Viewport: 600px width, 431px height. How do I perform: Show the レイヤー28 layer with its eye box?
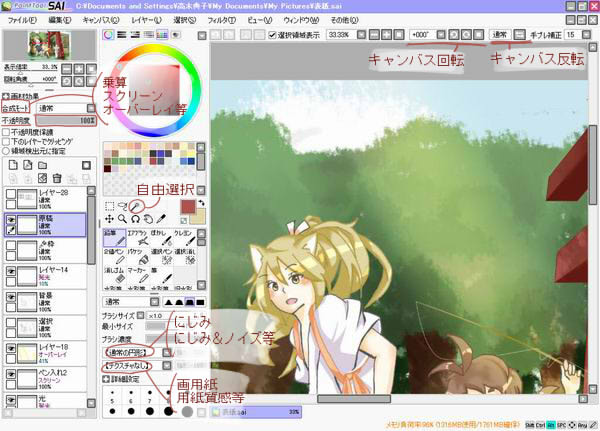pyautogui.click(x=11, y=194)
